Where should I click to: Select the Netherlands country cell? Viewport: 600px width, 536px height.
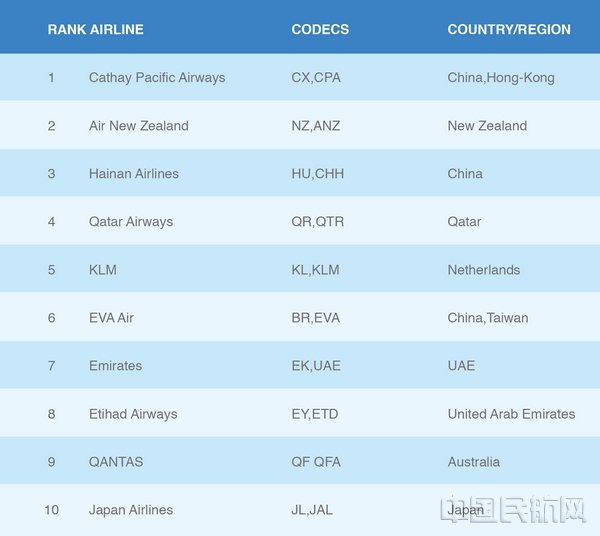click(484, 270)
